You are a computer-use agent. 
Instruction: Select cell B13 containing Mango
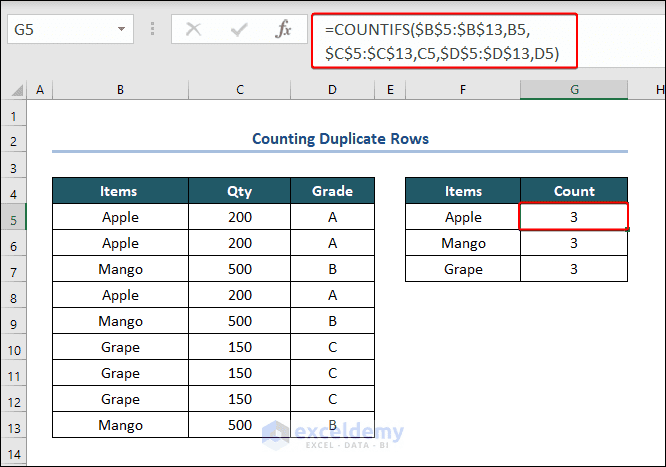tap(121, 425)
